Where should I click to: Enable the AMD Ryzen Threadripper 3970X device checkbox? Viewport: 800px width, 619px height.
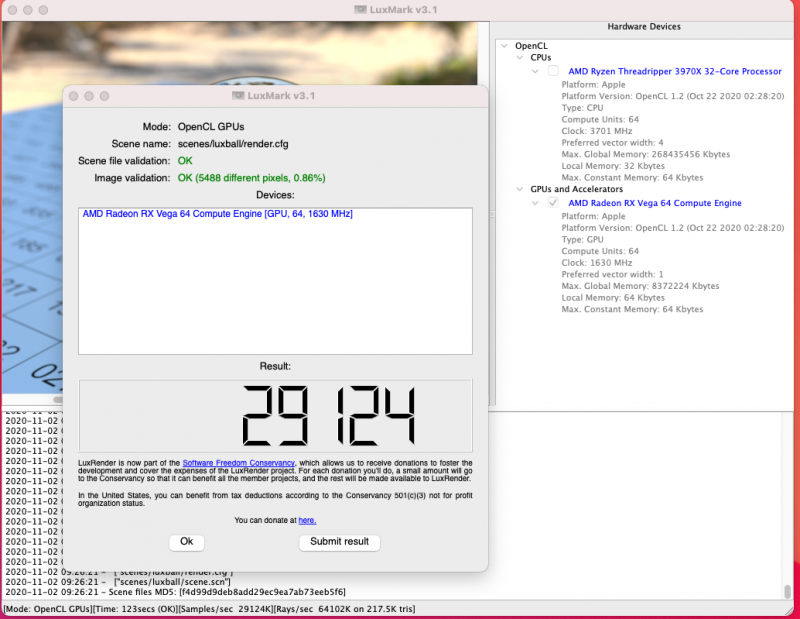553,71
